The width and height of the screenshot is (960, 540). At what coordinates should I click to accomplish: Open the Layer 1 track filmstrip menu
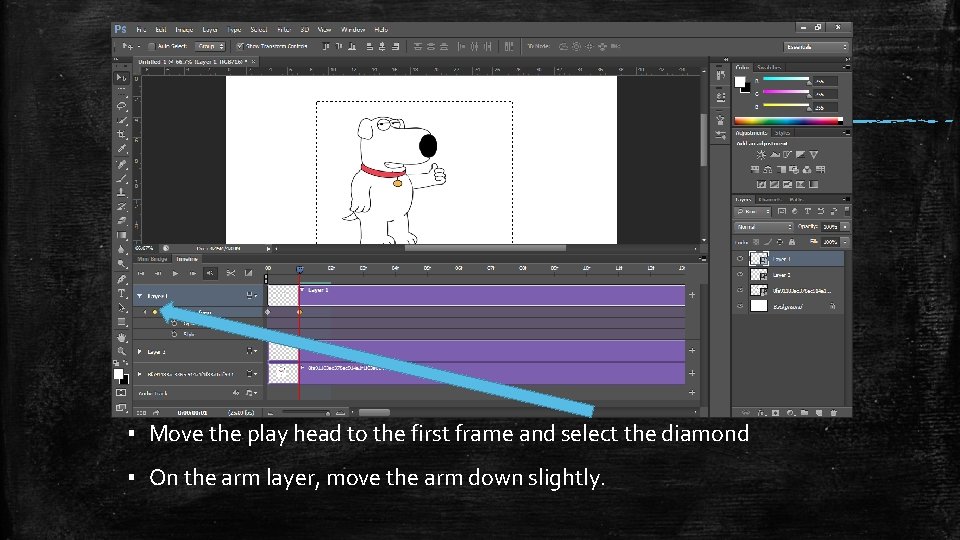(251, 296)
